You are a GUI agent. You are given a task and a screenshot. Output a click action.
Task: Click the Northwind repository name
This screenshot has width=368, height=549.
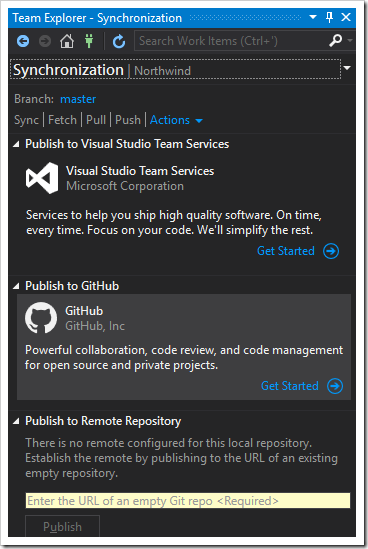pyautogui.click(x=162, y=71)
